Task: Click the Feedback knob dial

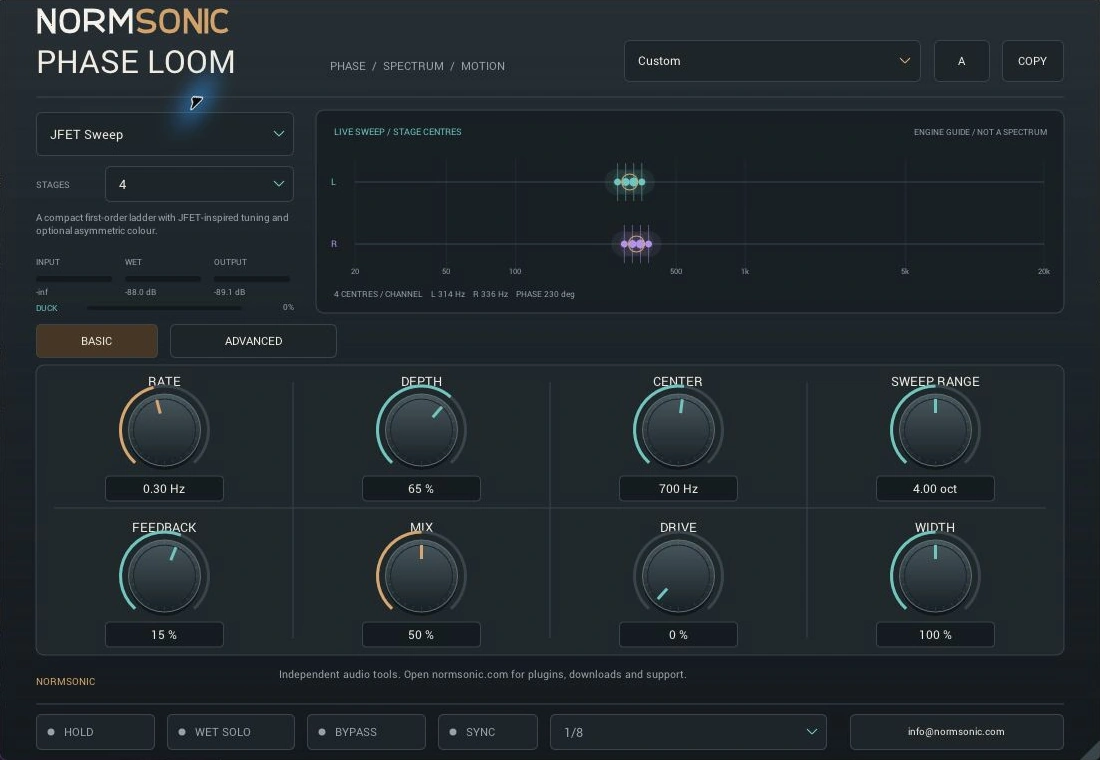Action: 164,575
